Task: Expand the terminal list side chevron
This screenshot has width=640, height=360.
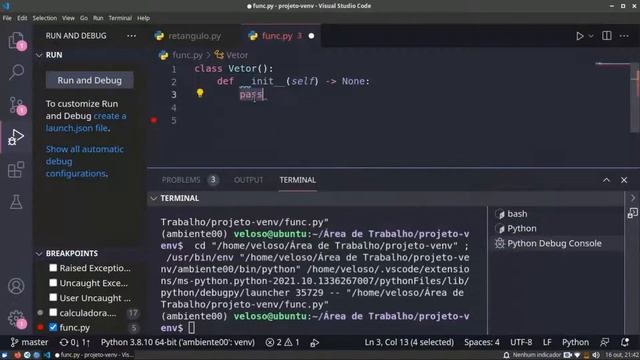Action: click(633, 198)
